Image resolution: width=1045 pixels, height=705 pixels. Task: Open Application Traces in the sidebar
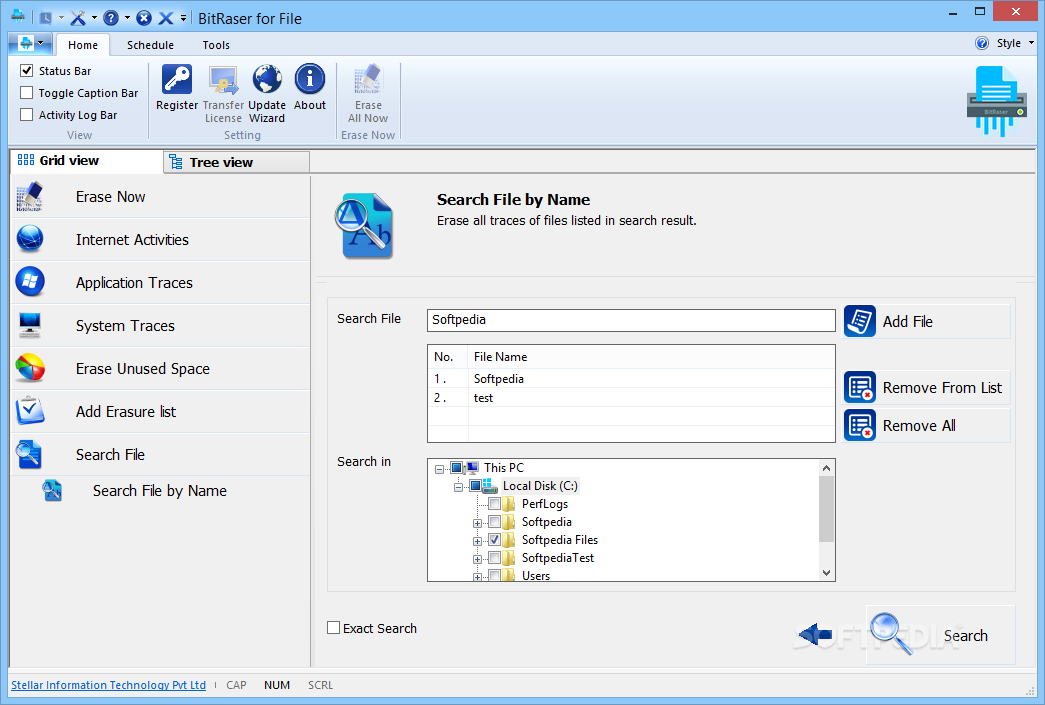tap(161, 283)
